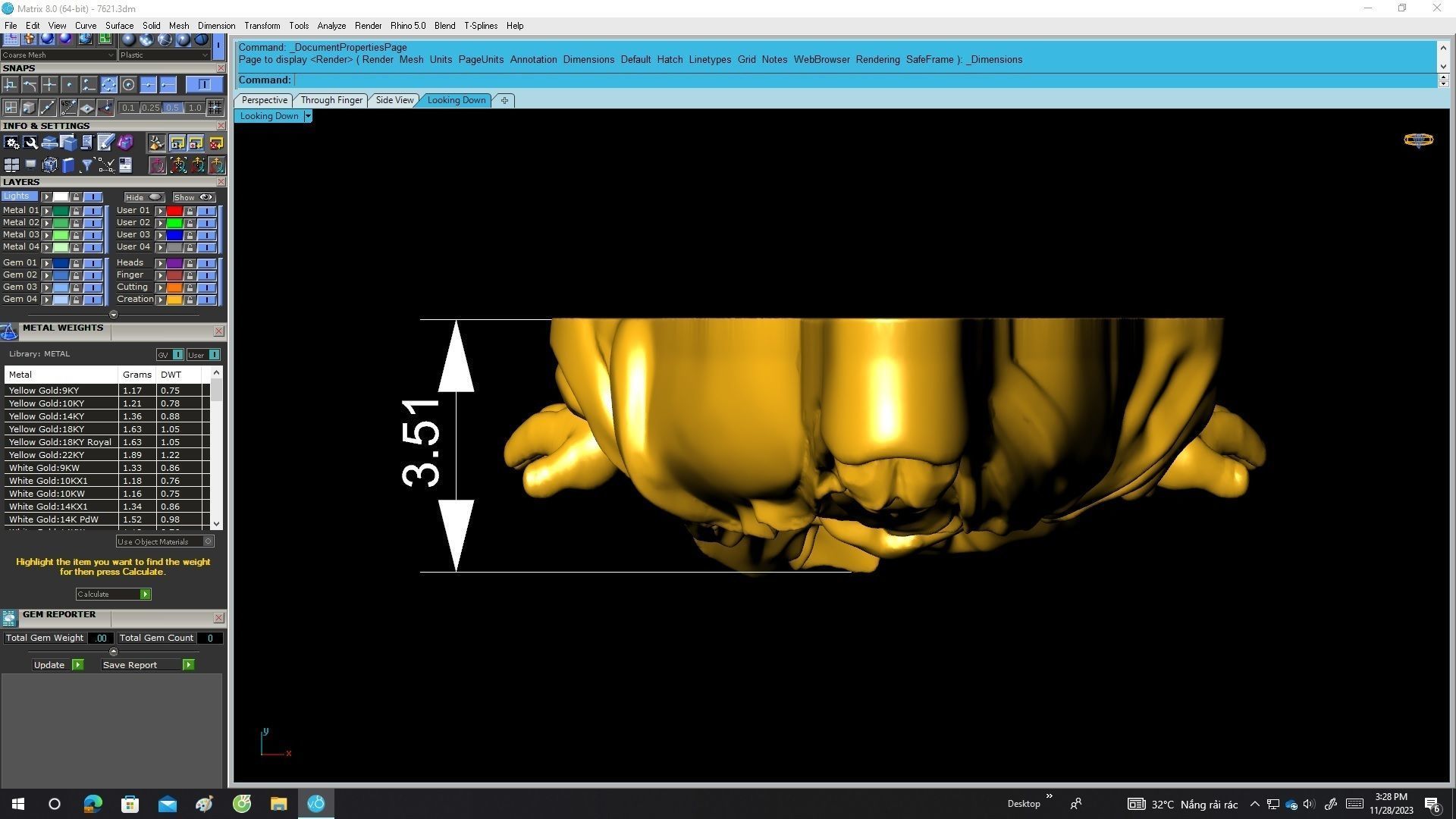The image size is (1456, 819).
Task: Enable the center snap circle icon
Action: [x=128, y=85]
